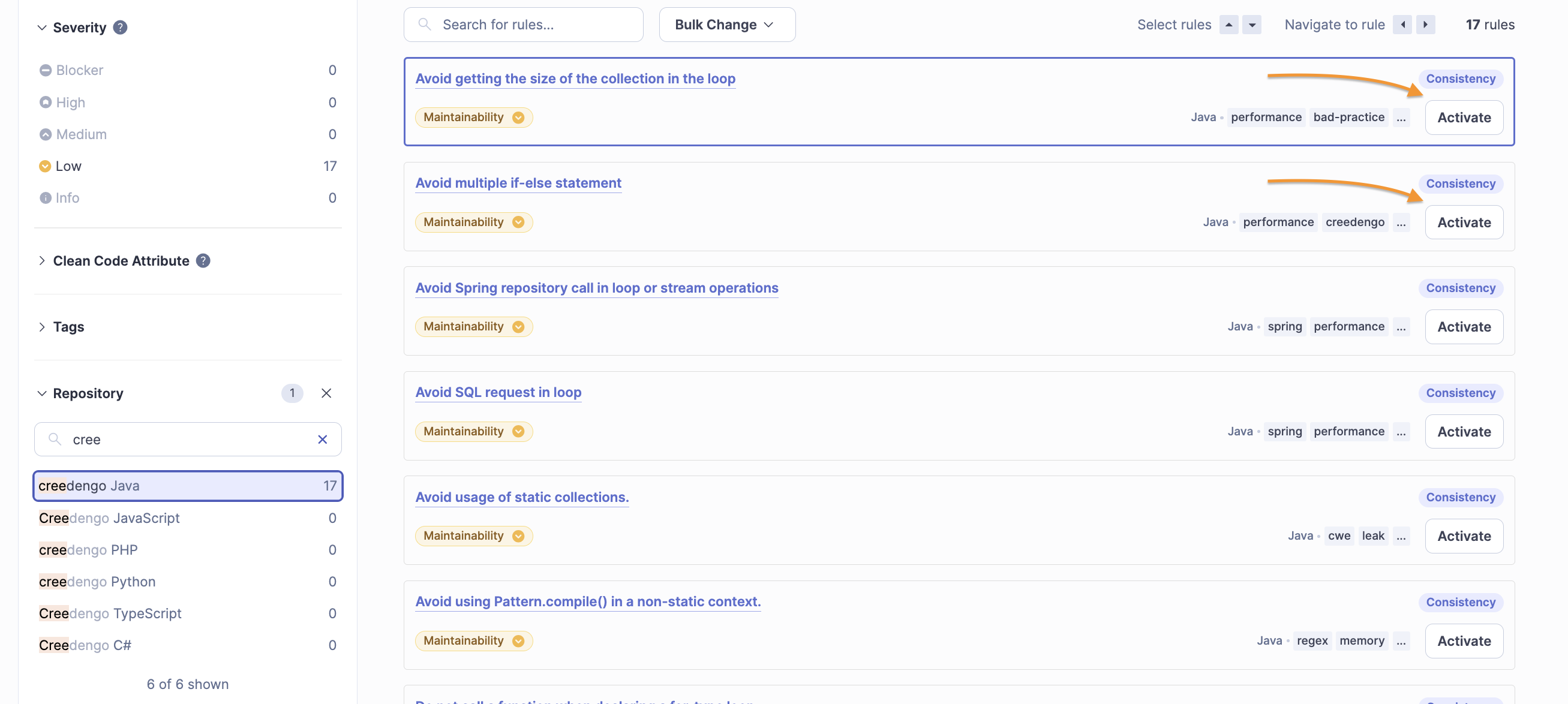Open the Clean Code Attribute help icon
This screenshot has height=704, width=1568.
point(203,260)
